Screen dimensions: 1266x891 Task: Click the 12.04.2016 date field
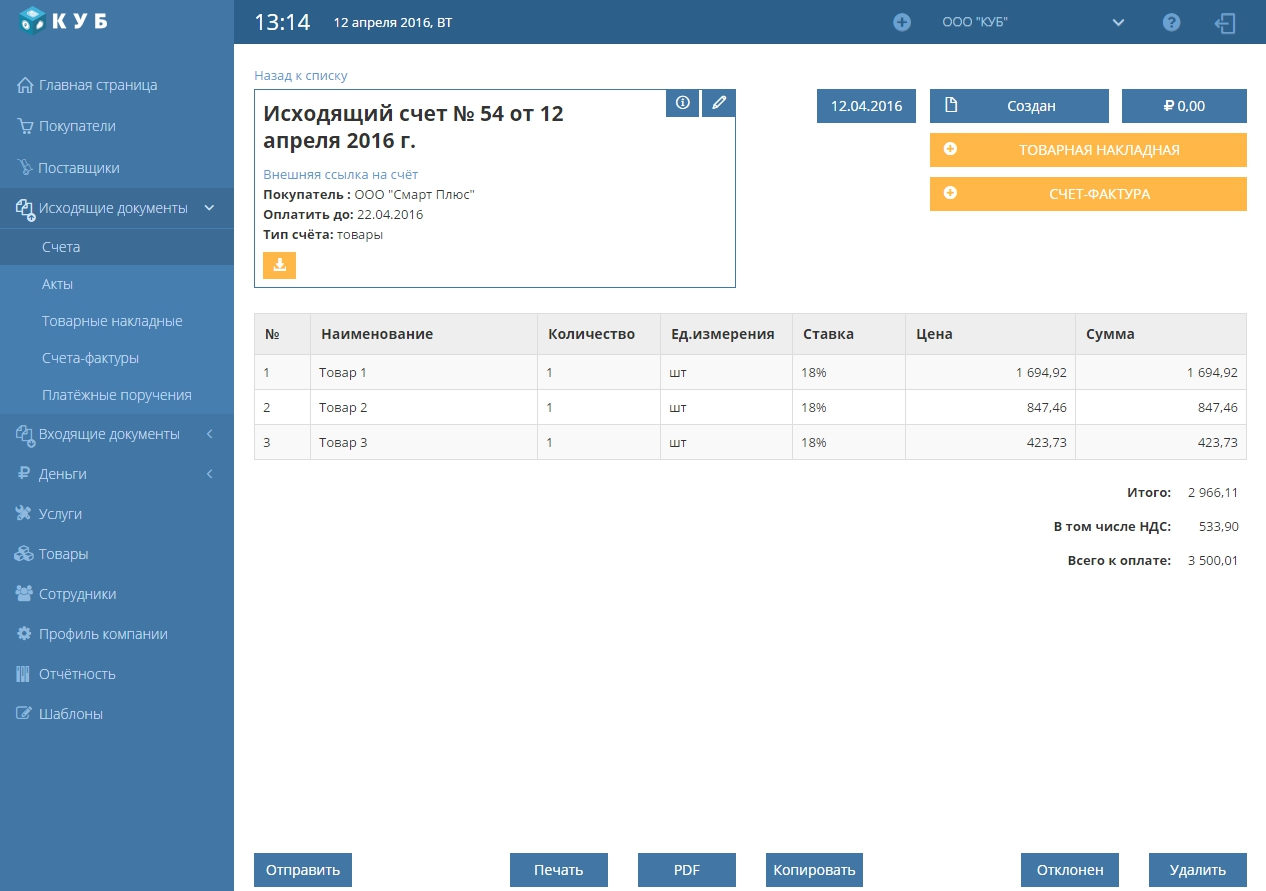click(866, 106)
